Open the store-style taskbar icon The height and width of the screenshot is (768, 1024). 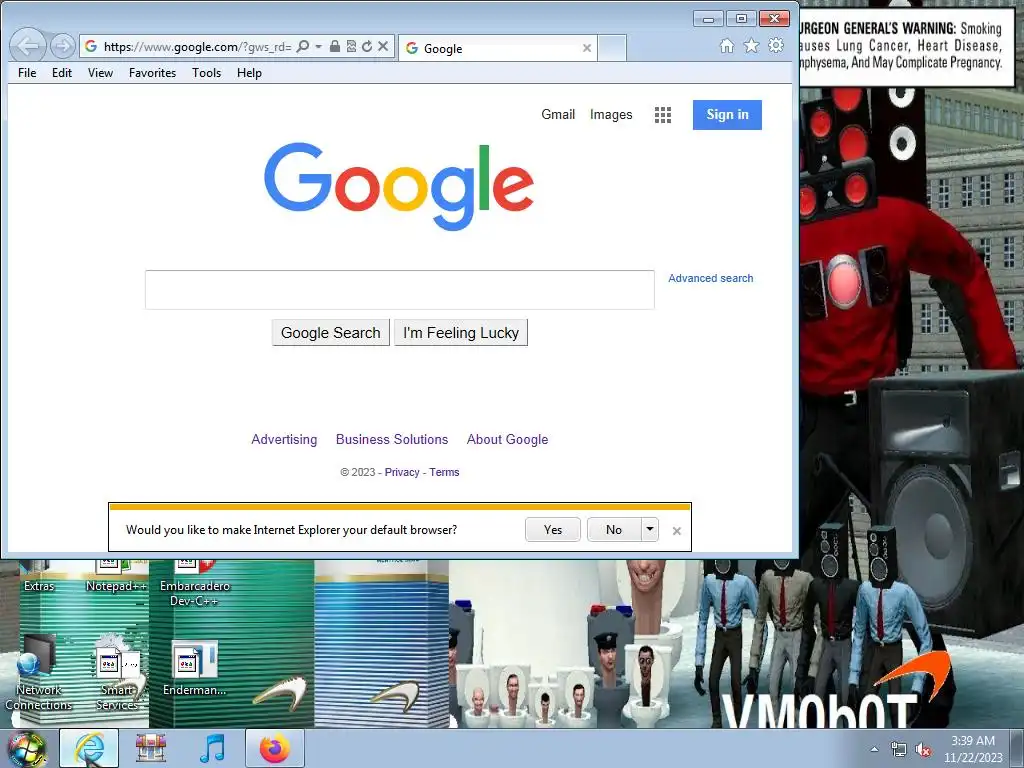coord(151,748)
